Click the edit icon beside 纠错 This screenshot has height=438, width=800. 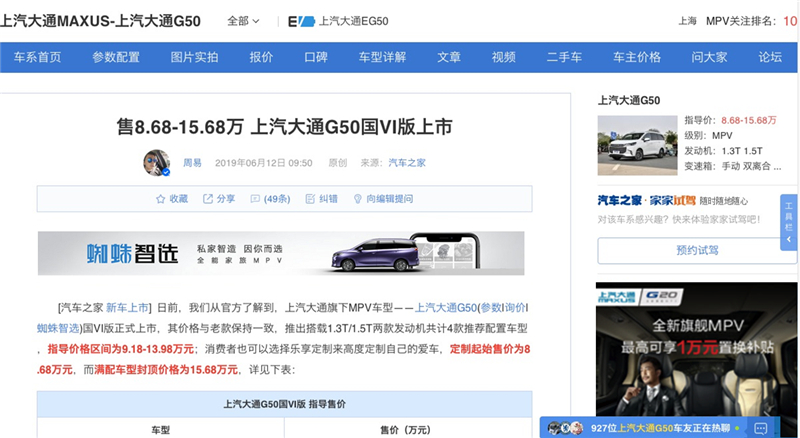click(310, 199)
